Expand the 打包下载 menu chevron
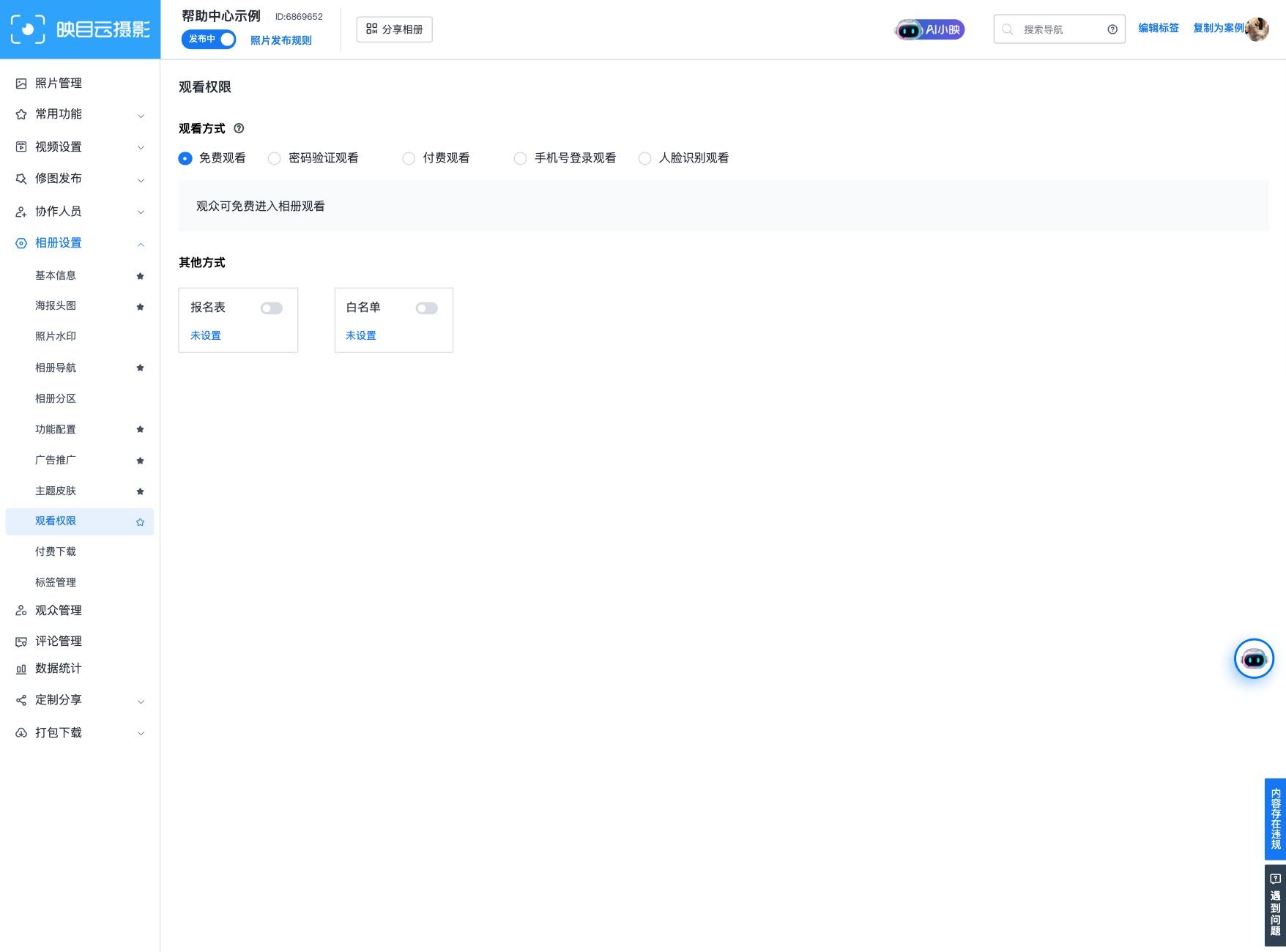Viewport: 1286px width, 952px height. point(141,734)
